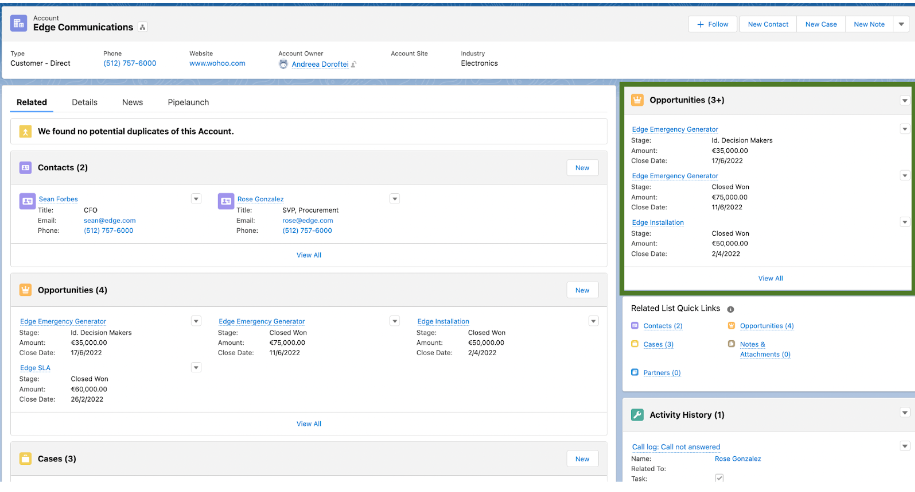Click the Edge Communications account icon
This screenshot has width=915, height=492.
(x=19, y=23)
